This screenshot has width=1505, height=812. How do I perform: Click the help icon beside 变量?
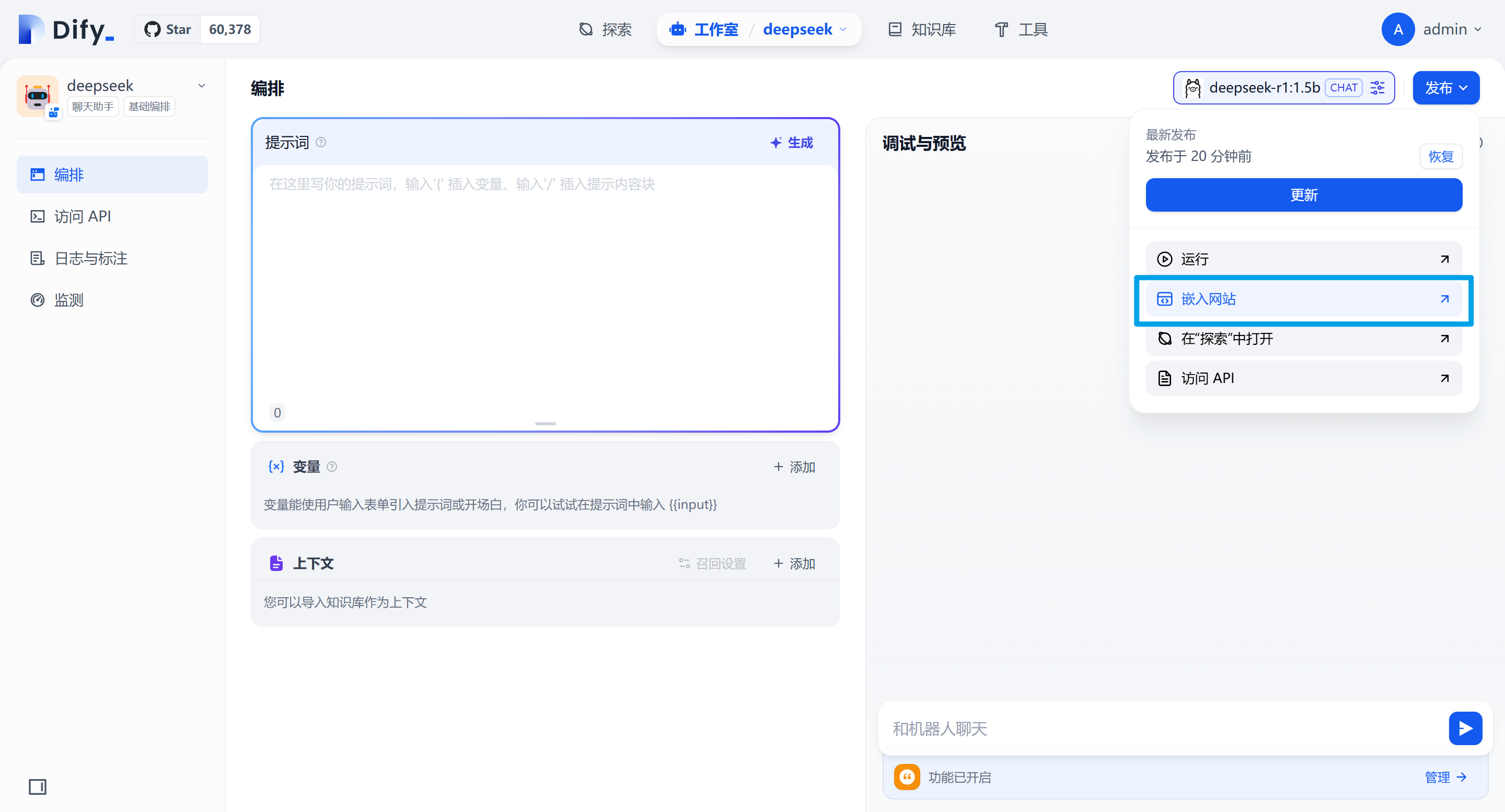(x=332, y=466)
